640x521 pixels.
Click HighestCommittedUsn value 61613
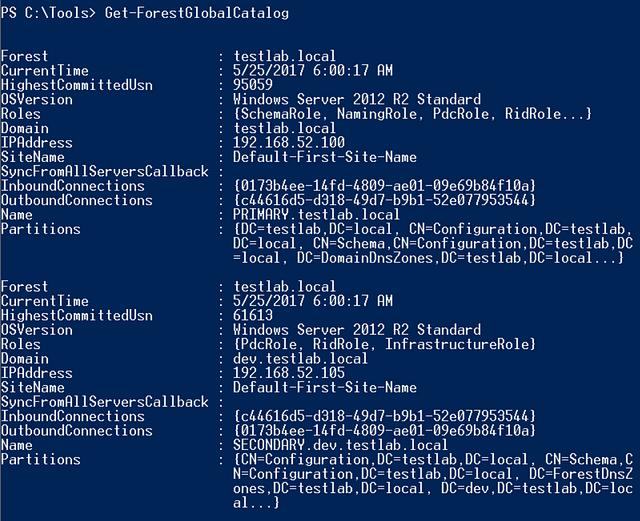tap(253, 315)
